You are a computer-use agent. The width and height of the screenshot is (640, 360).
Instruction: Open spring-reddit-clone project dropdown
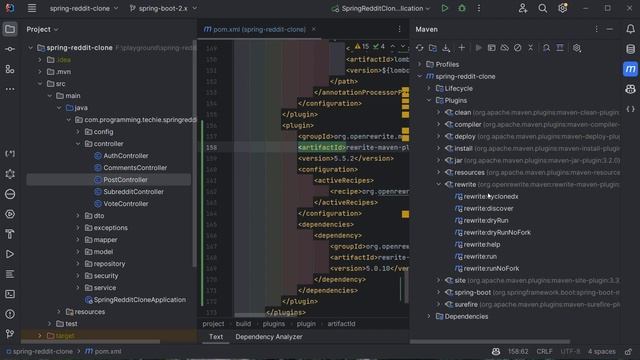pos(84,8)
